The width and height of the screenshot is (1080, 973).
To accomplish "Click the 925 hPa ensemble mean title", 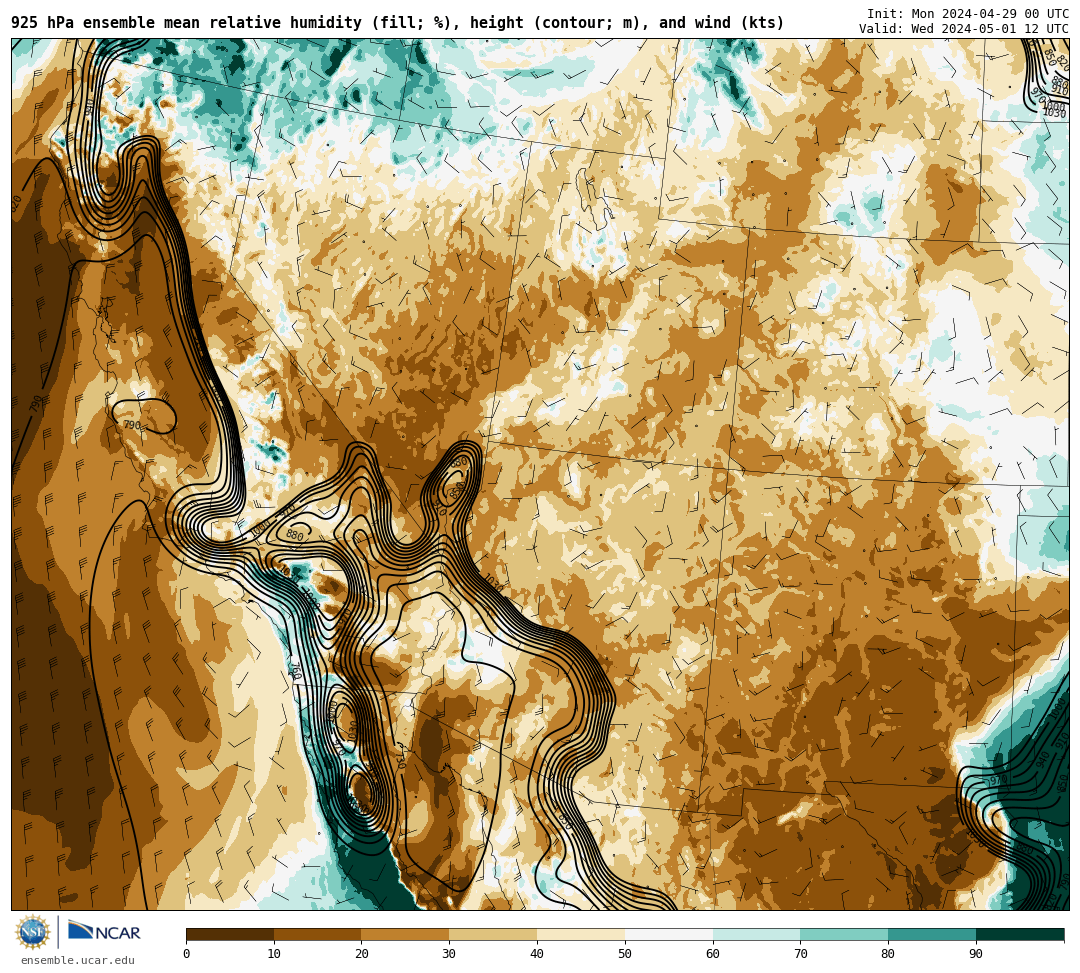I will coord(397,23).
